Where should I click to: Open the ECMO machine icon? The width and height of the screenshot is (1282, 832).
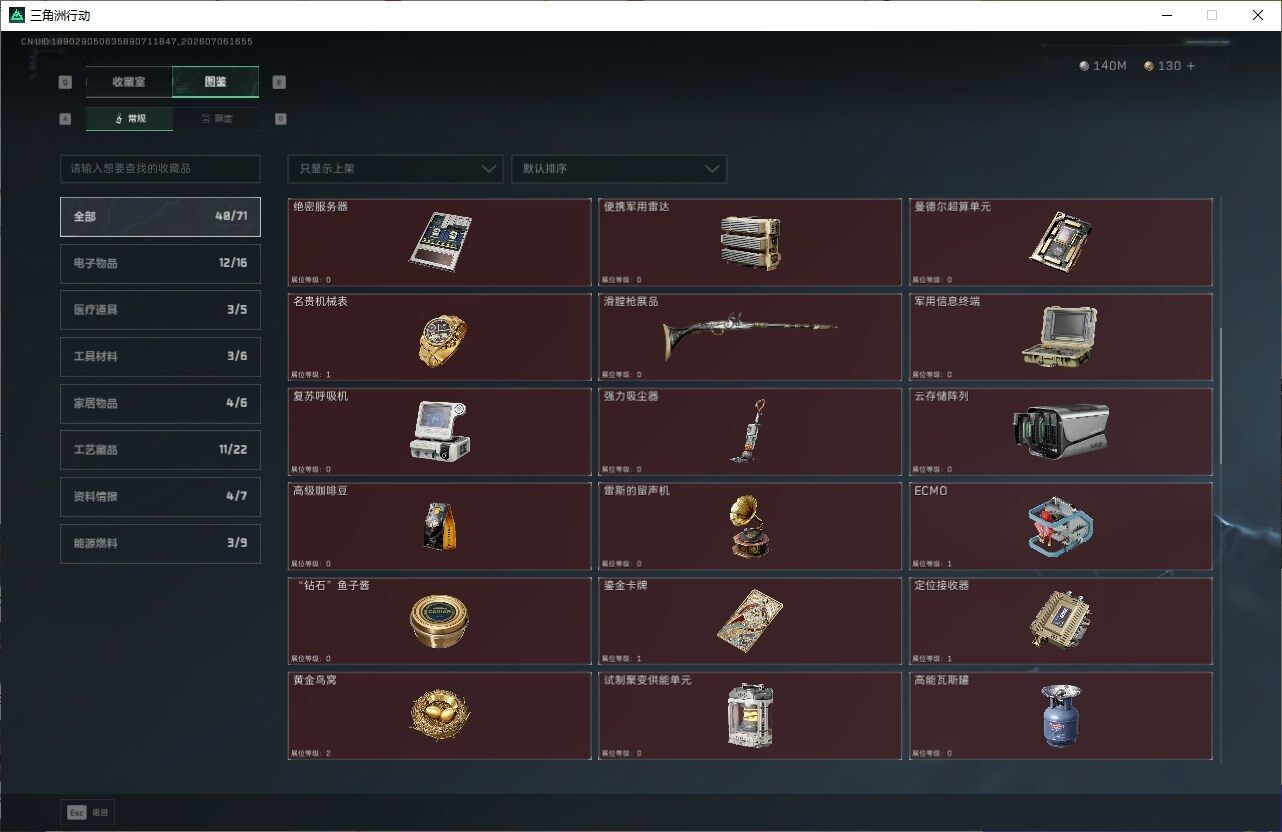pos(1060,525)
